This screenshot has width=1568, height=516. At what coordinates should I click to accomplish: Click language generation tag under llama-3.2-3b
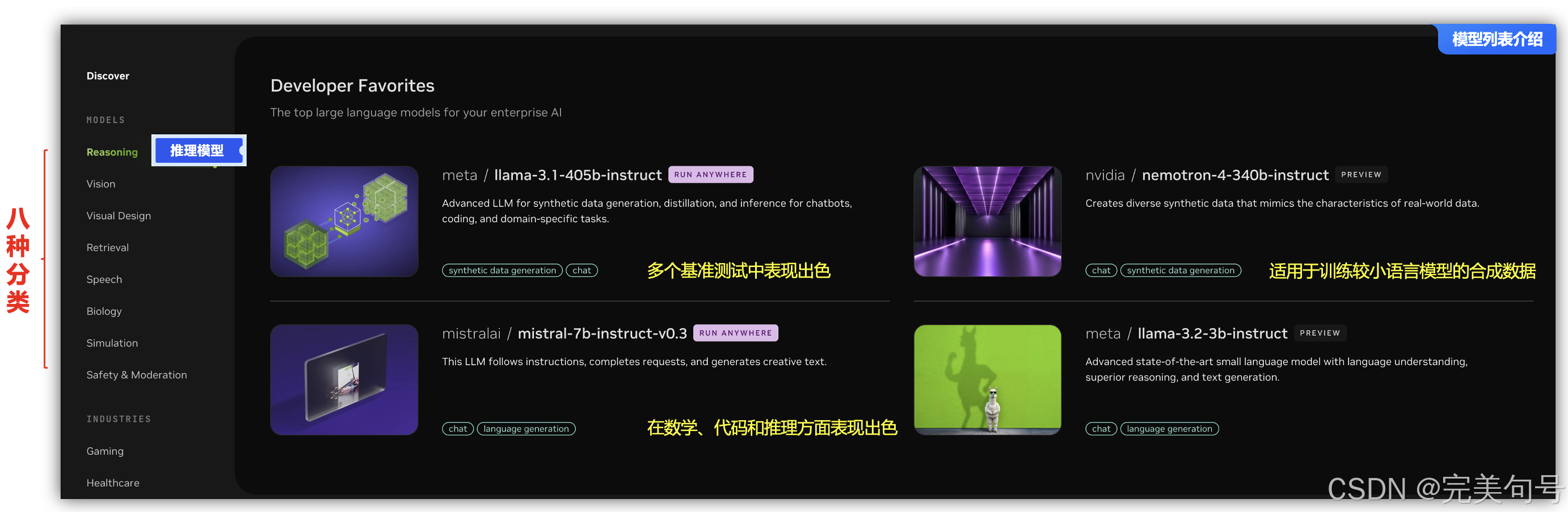tap(1169, 428)
